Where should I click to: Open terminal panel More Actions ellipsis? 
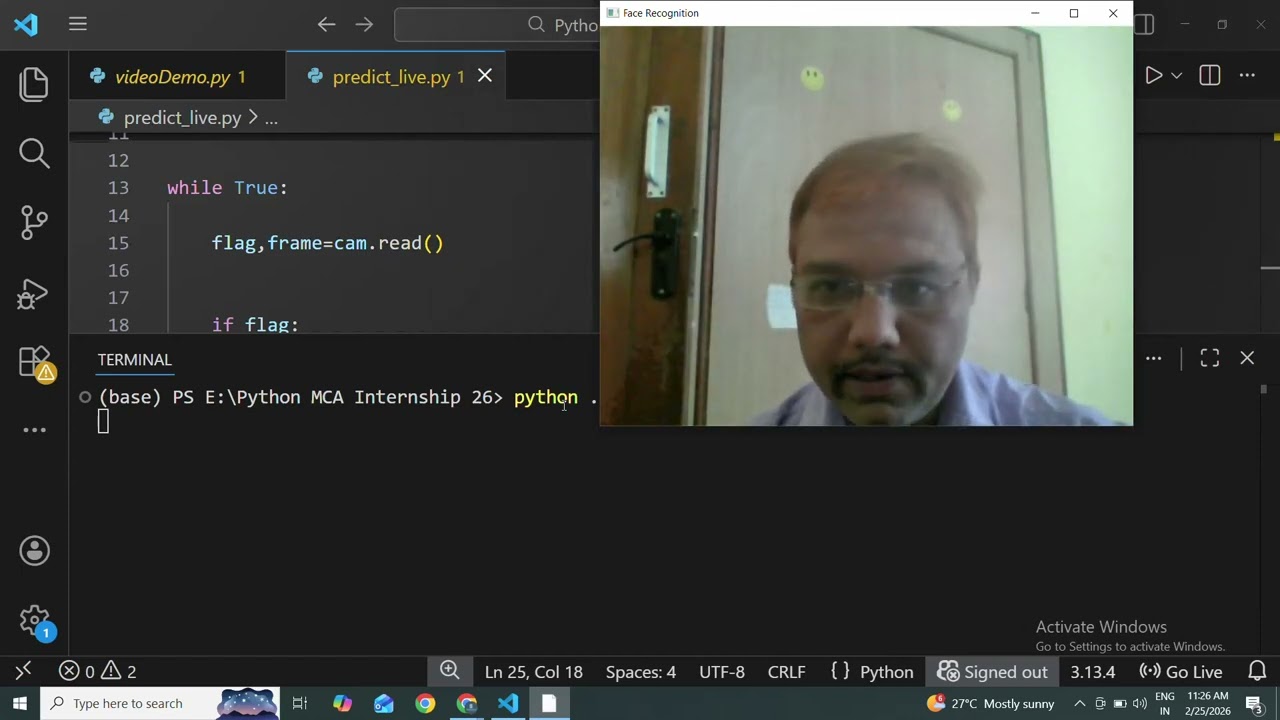coord(1153,358)
